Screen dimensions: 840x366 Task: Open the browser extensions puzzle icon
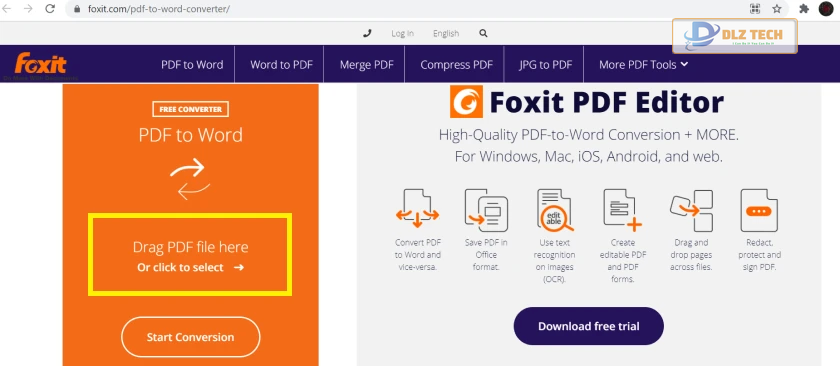[804, 9]
